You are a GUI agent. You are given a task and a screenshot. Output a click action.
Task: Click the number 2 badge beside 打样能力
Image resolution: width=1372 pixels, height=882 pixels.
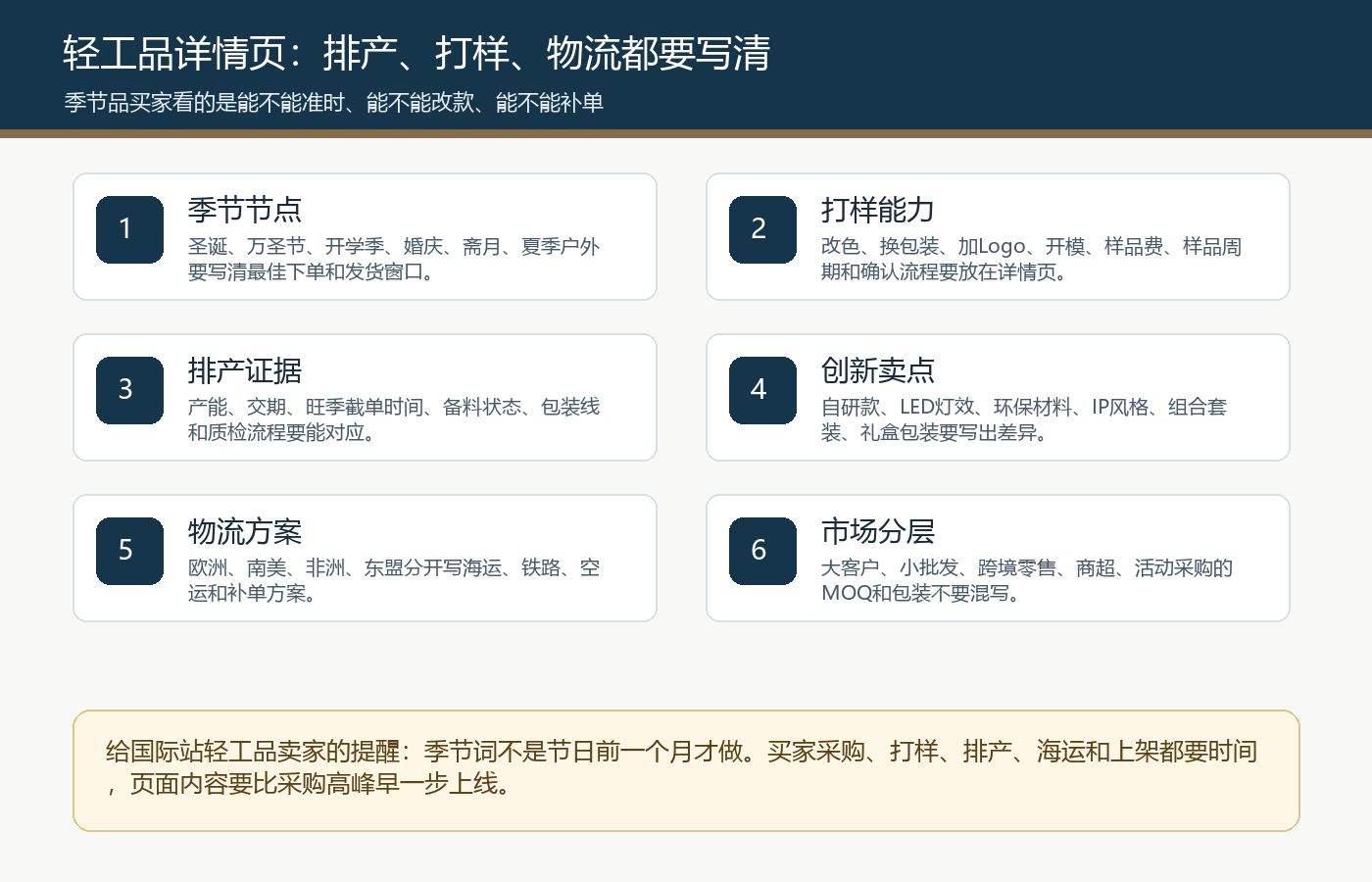coord(762,229)
